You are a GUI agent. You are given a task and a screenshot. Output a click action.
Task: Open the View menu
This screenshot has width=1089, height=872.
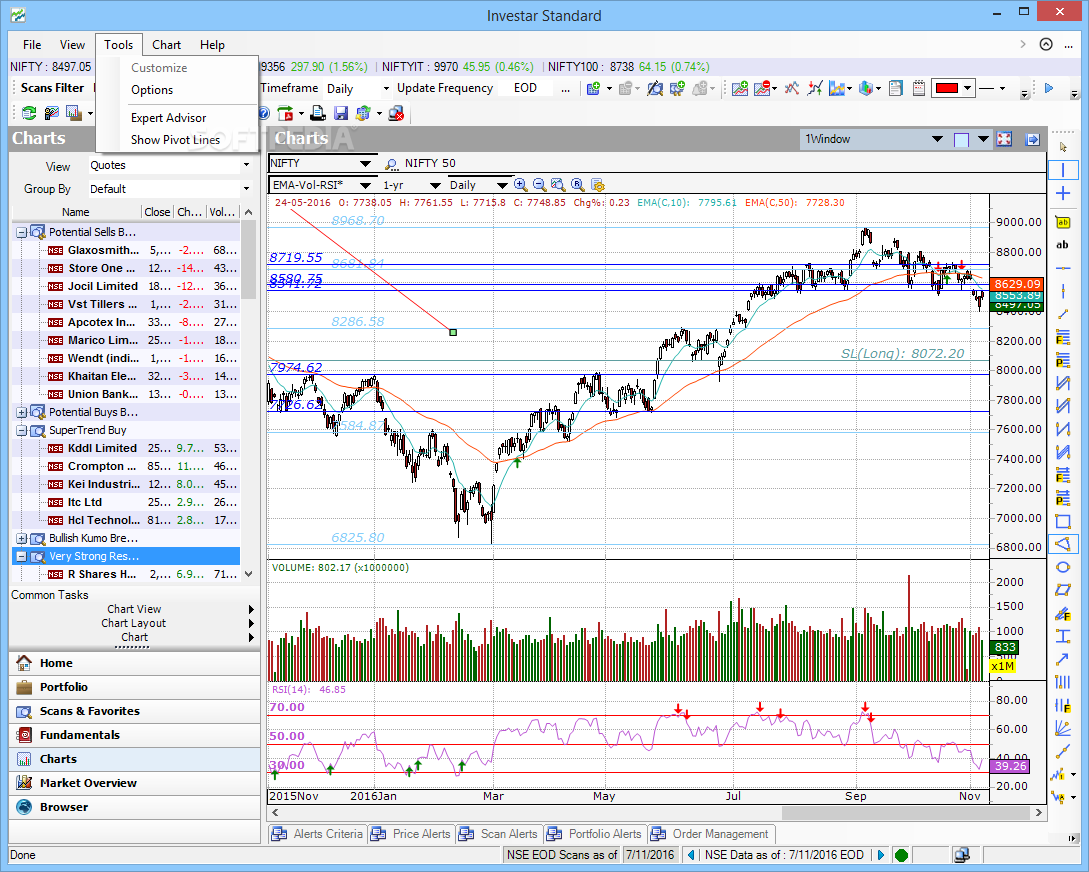pos(72,44)
